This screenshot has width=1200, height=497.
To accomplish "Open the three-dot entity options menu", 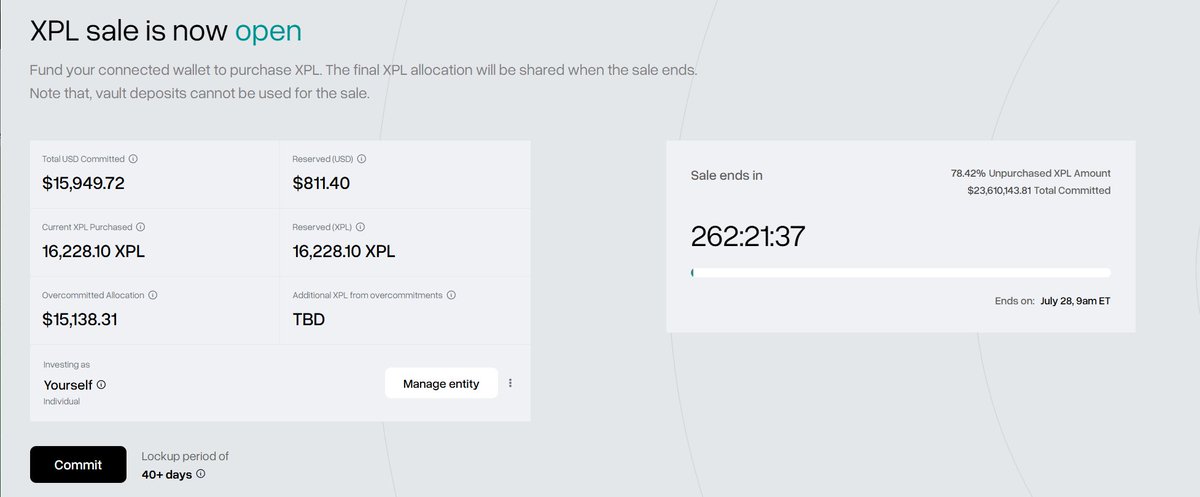I will pos(510,383).
